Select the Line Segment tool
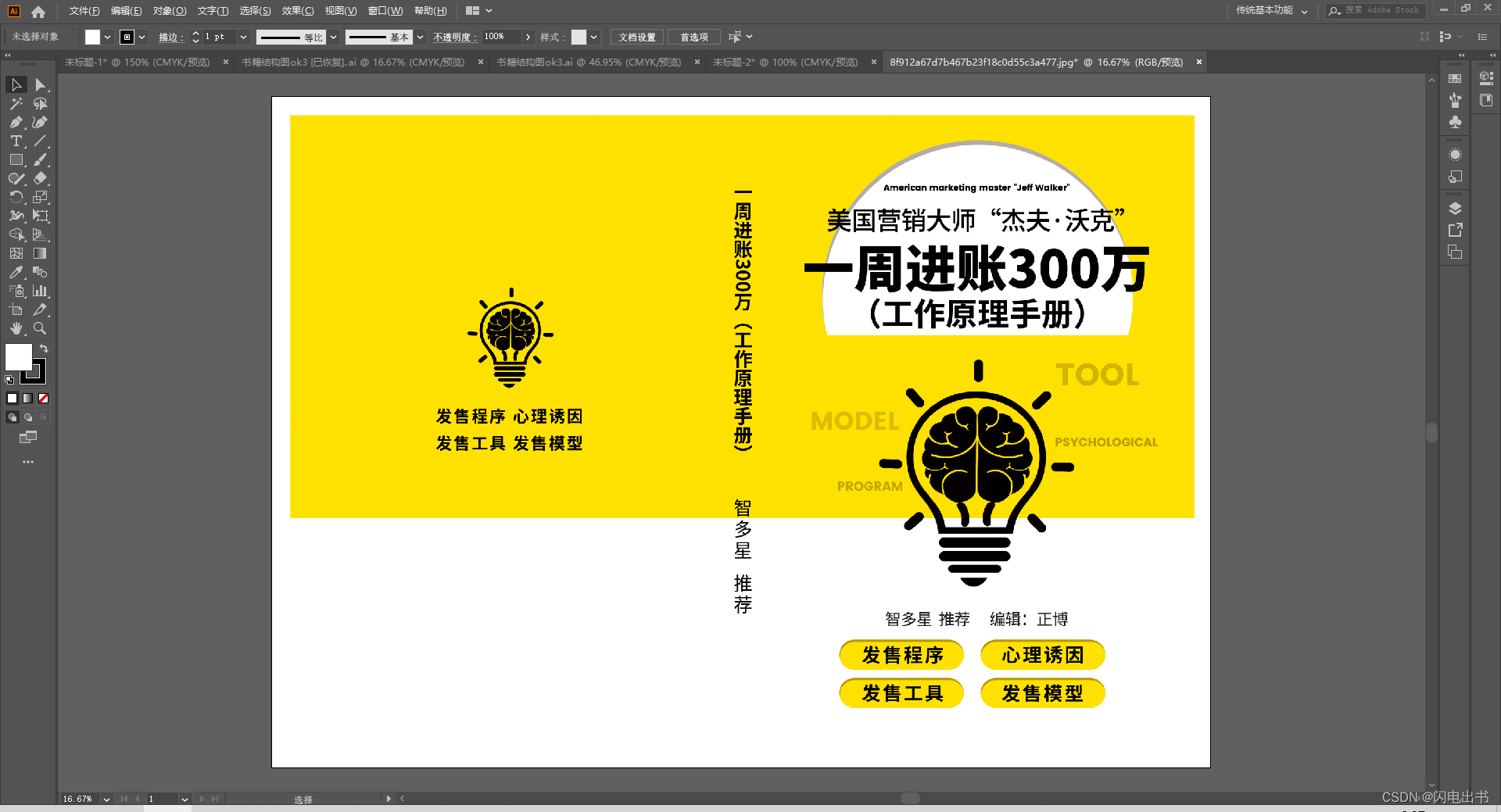The width and height of the screenshot is (1501, 812). pos(40,141)
